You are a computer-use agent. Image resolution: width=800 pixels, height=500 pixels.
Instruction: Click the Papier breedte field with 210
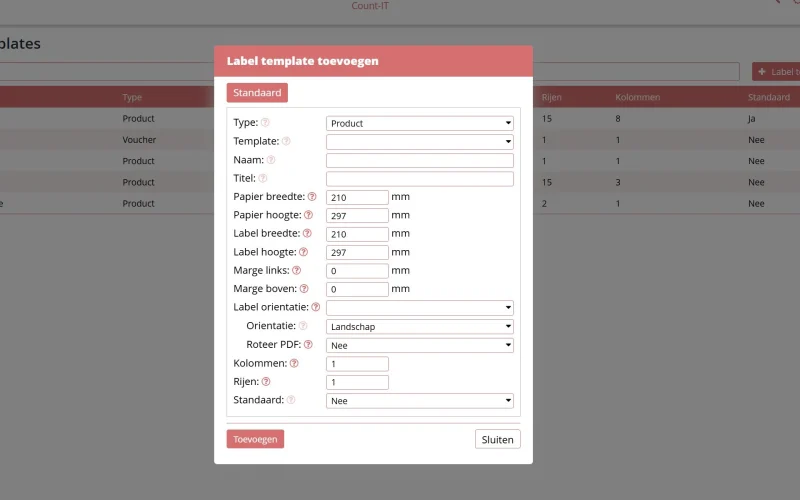(357, 197)
